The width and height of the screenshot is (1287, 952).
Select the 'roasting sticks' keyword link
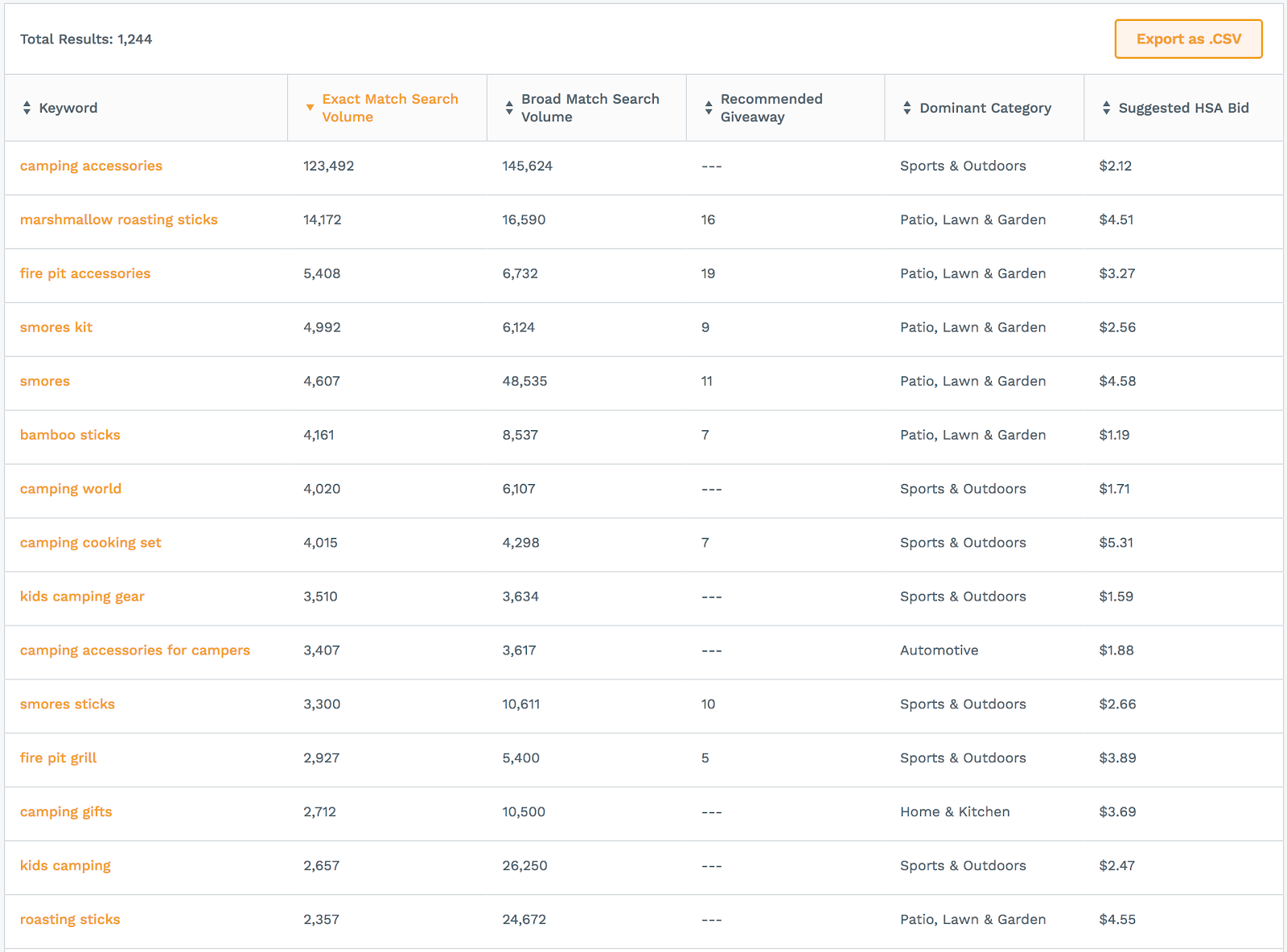(70, 920)
